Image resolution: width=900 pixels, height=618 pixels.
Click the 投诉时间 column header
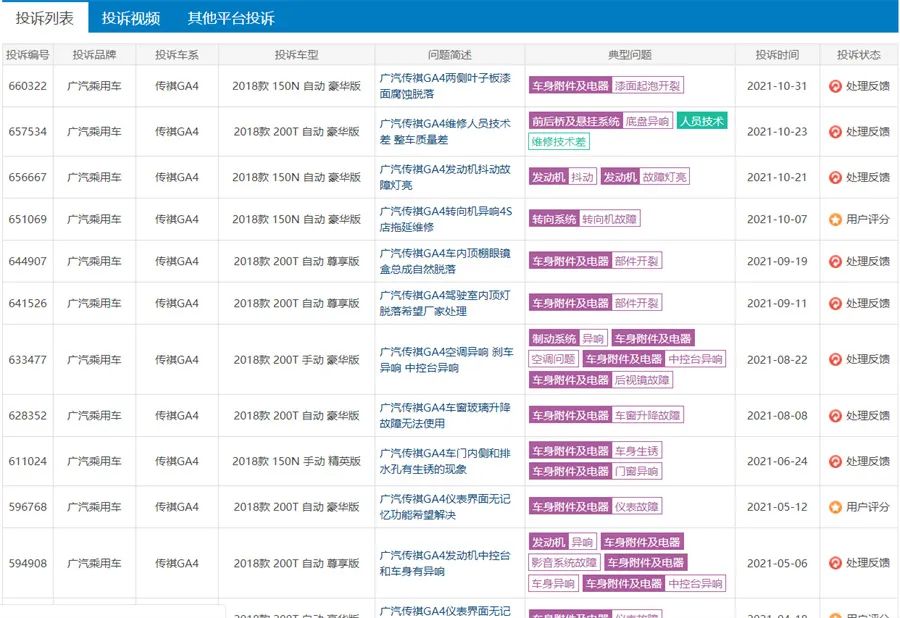tap(777, 55)
